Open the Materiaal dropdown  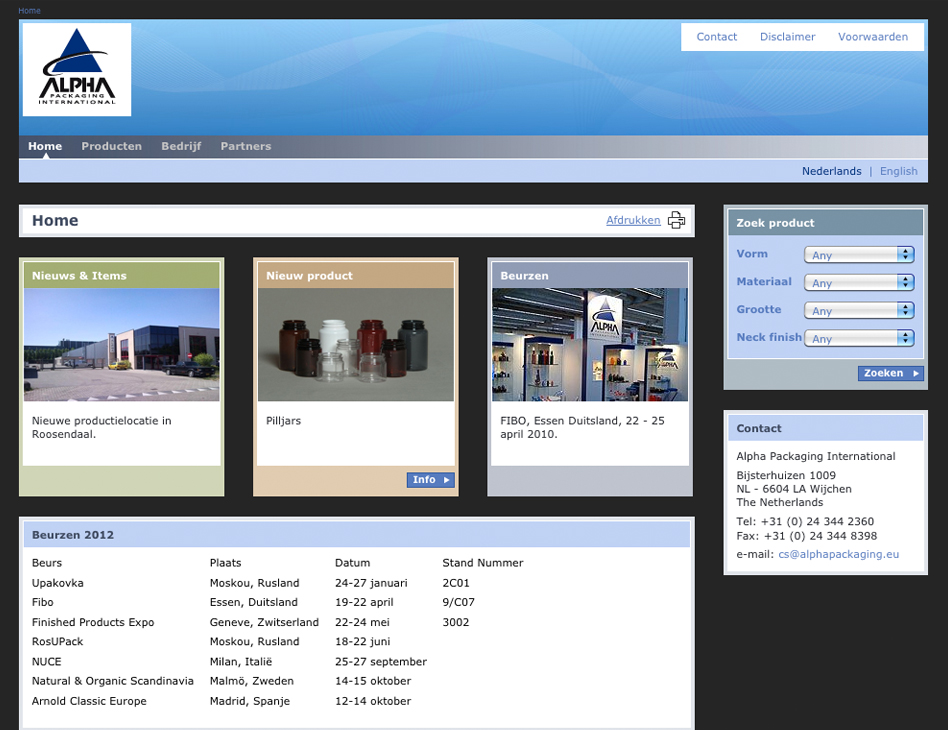(x=859, y=282)
